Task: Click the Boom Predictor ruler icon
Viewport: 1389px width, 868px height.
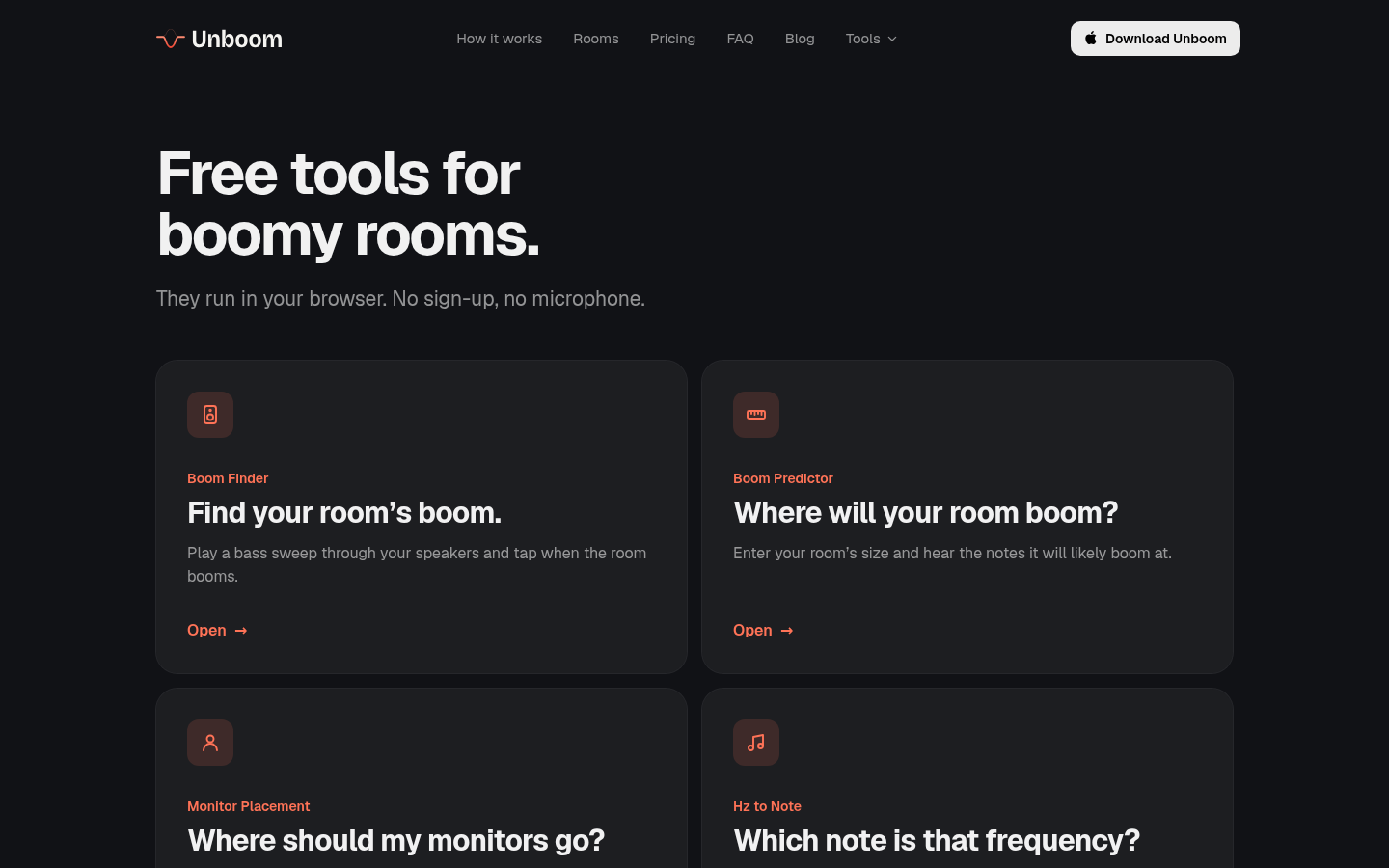Action: coord(756,415)
